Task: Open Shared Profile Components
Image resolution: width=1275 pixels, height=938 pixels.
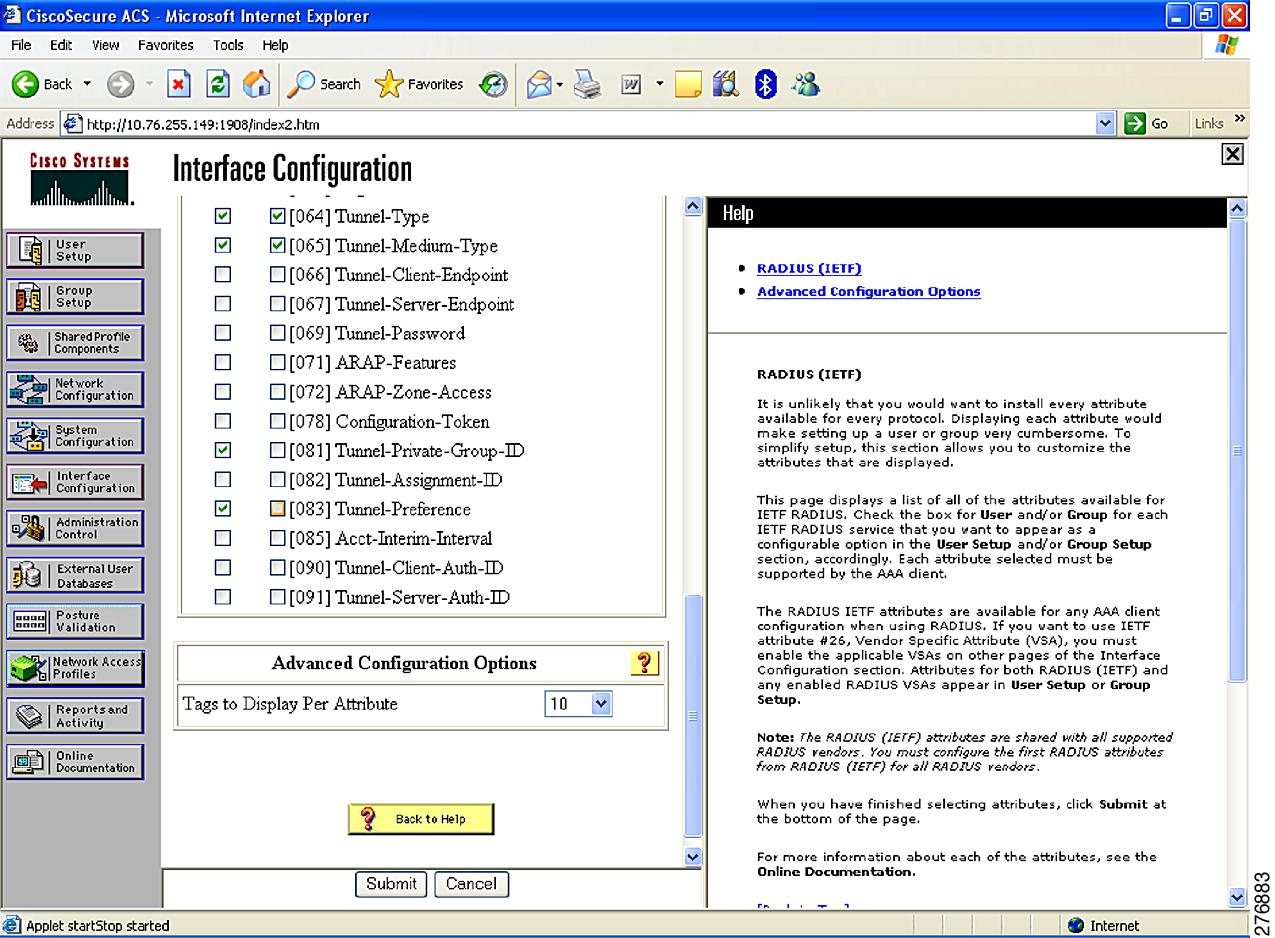Action: [x=75, y=343]
